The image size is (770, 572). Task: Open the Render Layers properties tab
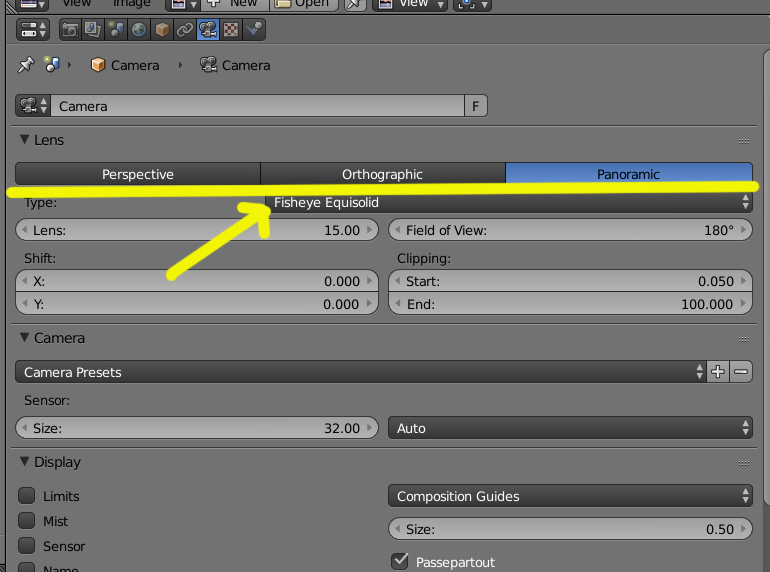coord(92,30)
